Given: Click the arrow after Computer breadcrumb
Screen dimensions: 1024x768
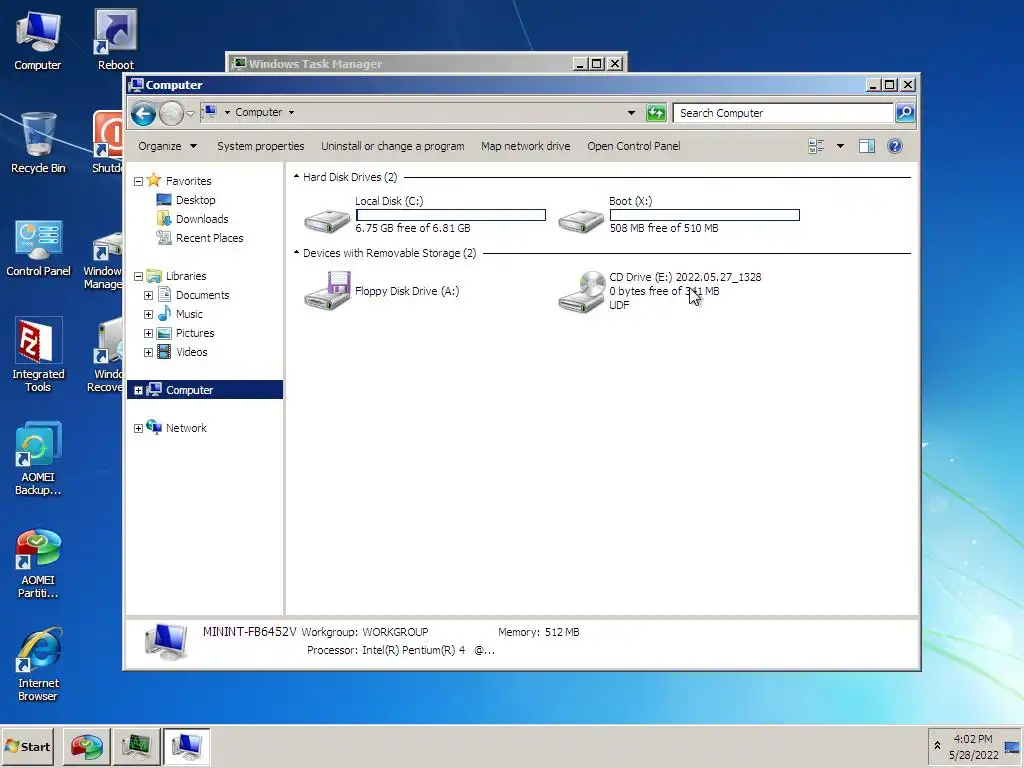Looking at the screenshot, I should pos(291,112).
